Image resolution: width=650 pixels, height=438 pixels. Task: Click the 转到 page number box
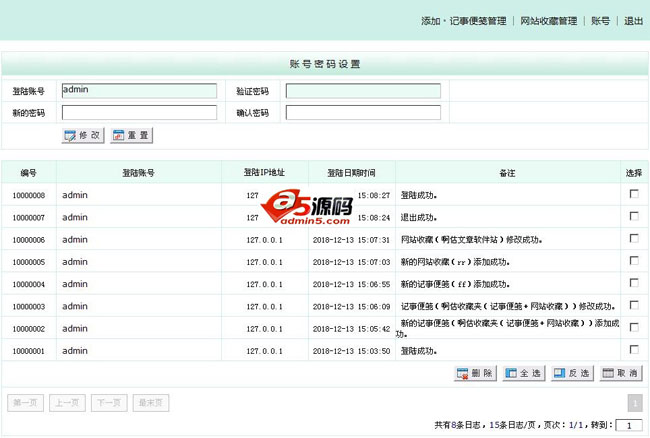pos(628,425)
